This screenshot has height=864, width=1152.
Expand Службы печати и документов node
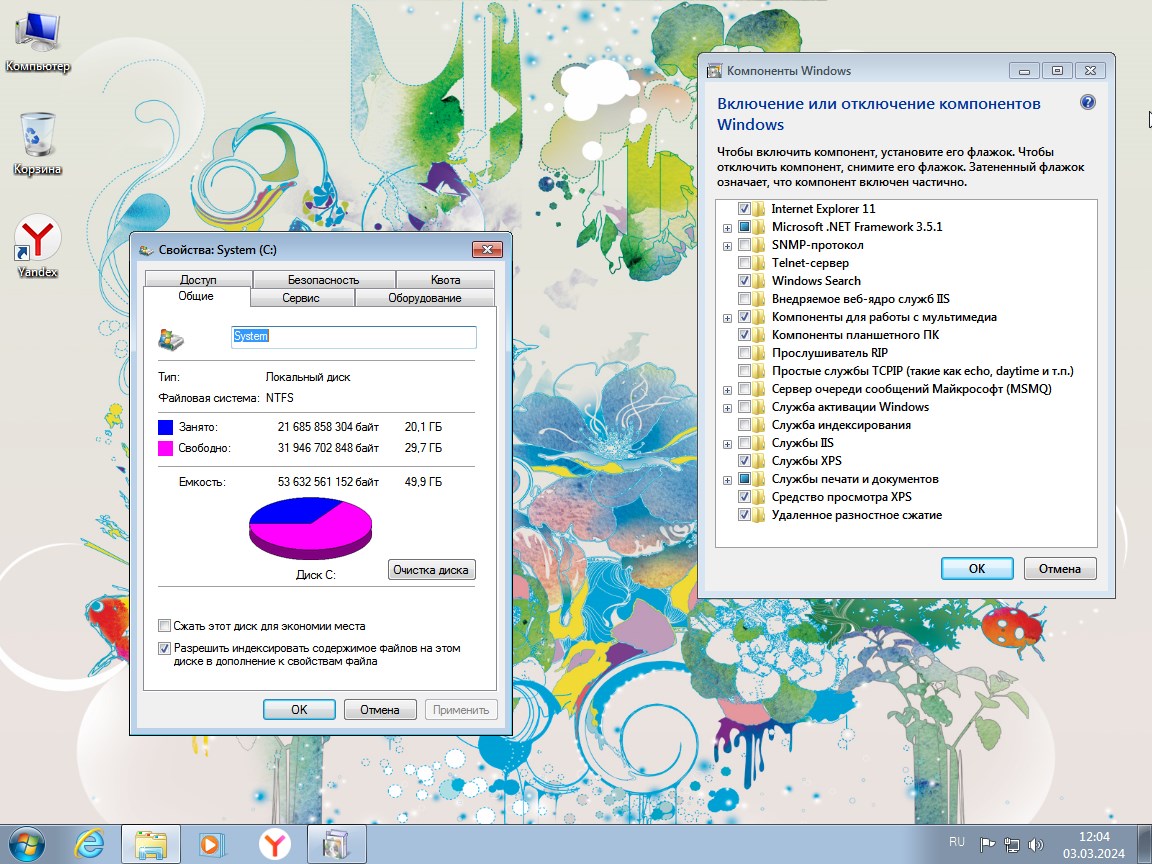click(727, 480)
